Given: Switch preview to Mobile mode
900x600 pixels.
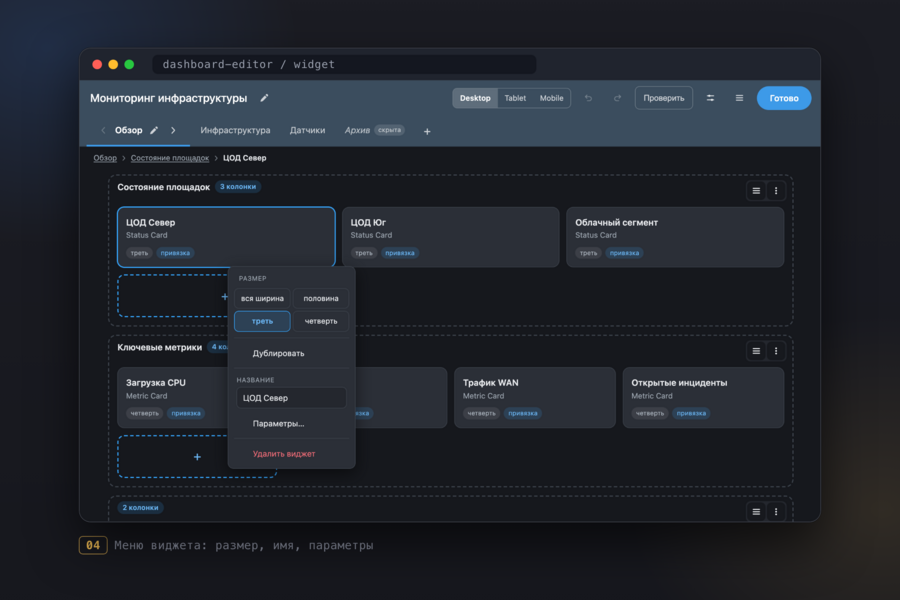Looking at the screenshot, I should tap(551, 98).
